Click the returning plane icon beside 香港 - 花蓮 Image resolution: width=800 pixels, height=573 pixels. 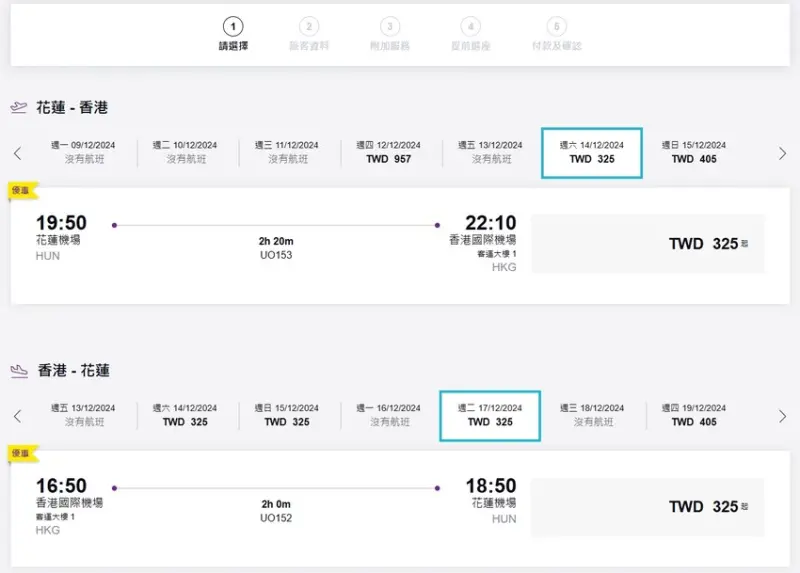pyautogui.click(x=18, y=370)
